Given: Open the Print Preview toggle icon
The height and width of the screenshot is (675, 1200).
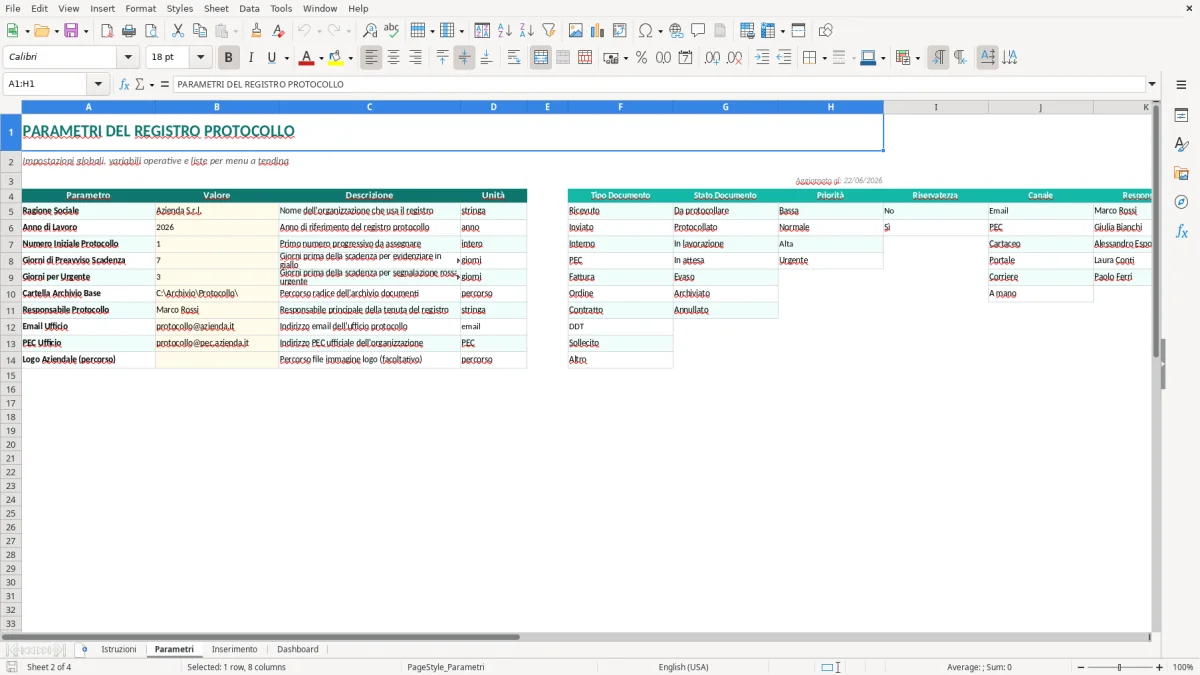Looking at the screenshot, I should pyautogui.click(x=151, y=31).
